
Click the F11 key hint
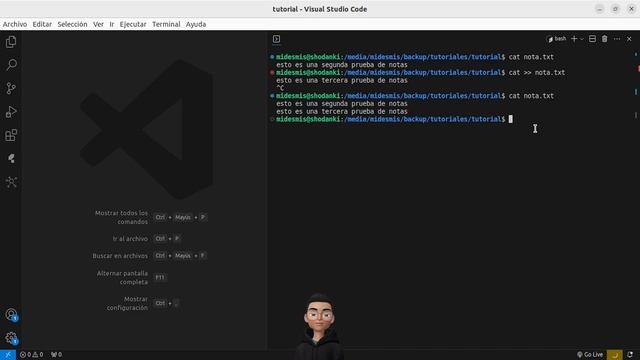(x=160, y=278)
